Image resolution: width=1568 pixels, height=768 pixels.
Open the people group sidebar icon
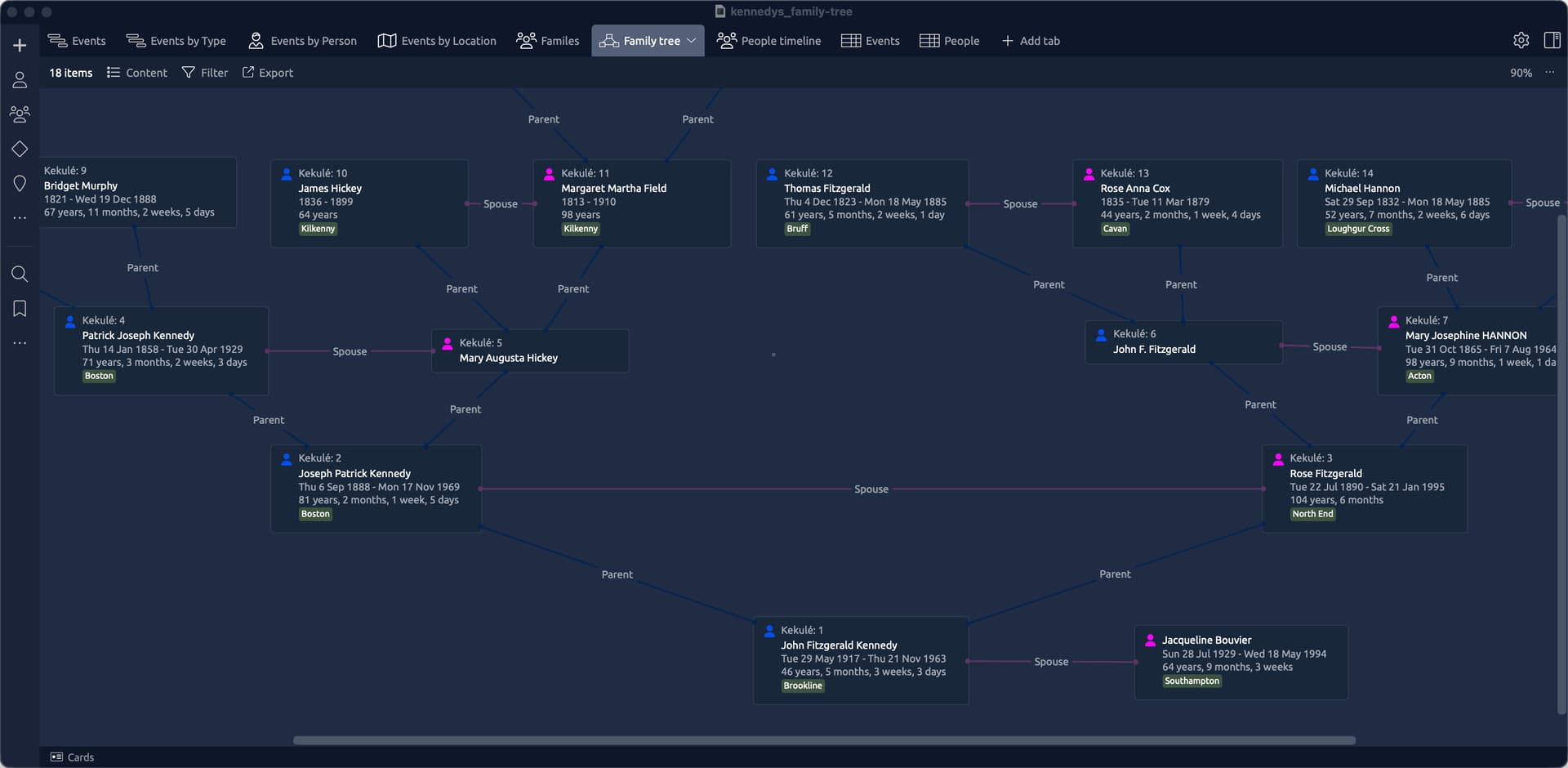(x=20, y=114)
